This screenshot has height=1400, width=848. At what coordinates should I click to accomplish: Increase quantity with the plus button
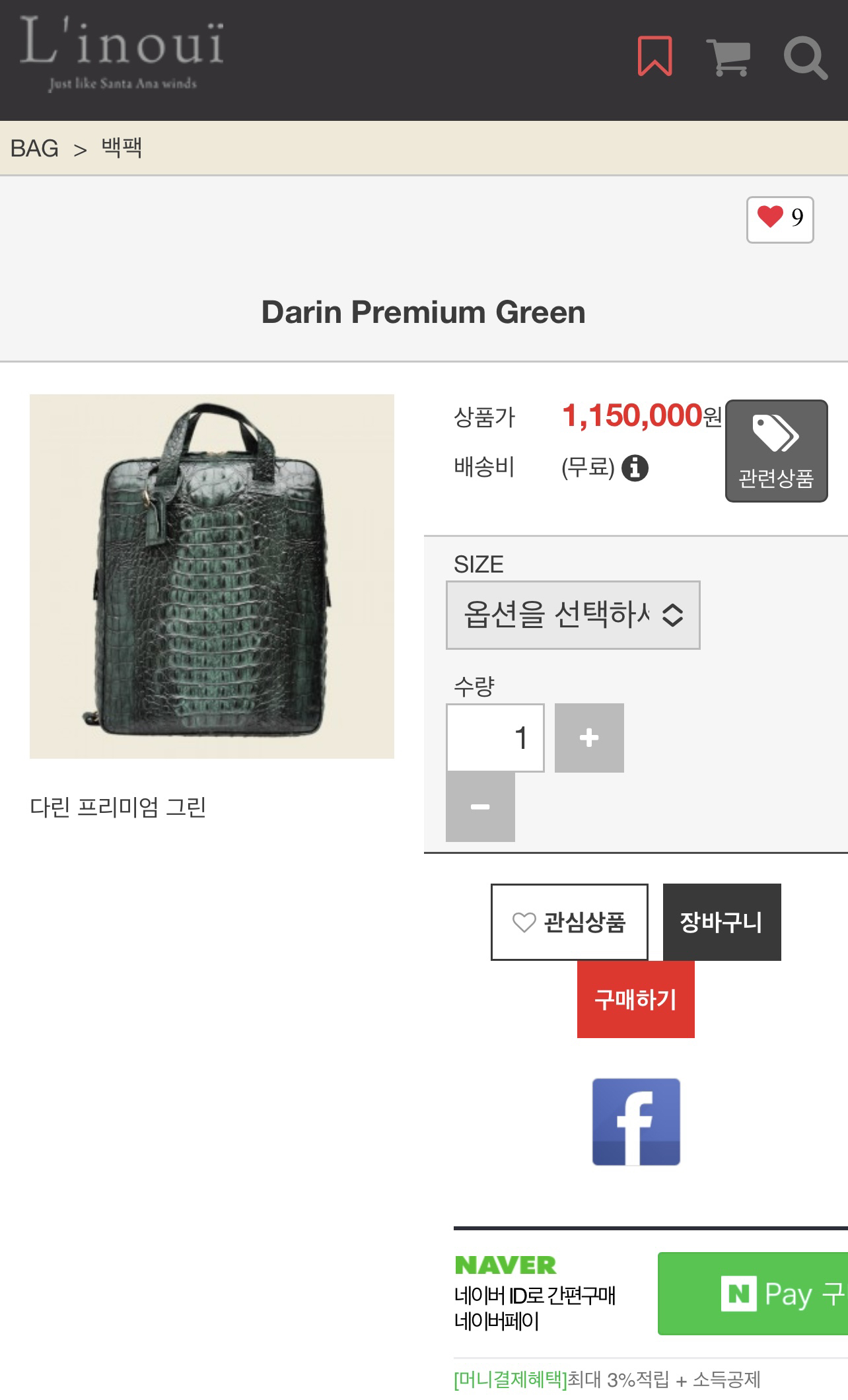(589, 738)
